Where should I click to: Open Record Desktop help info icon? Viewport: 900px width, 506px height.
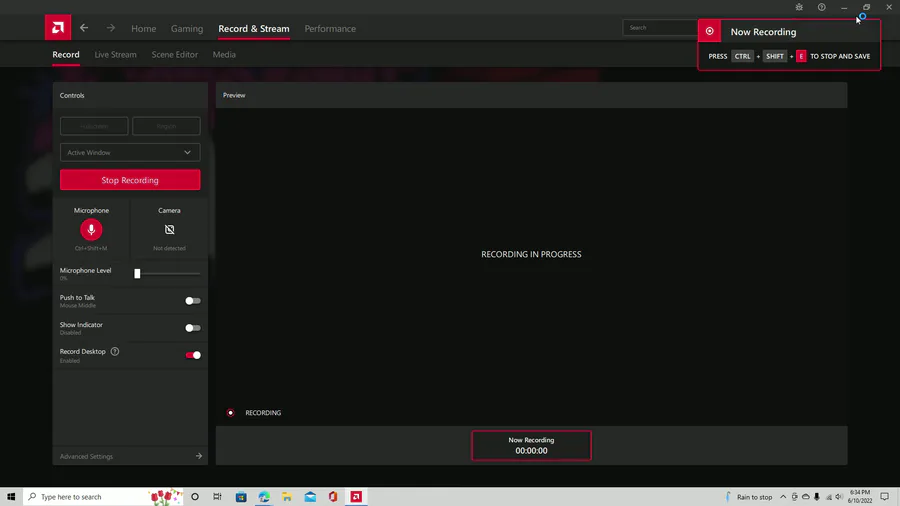pyautogui.click(x=115, y=351)
